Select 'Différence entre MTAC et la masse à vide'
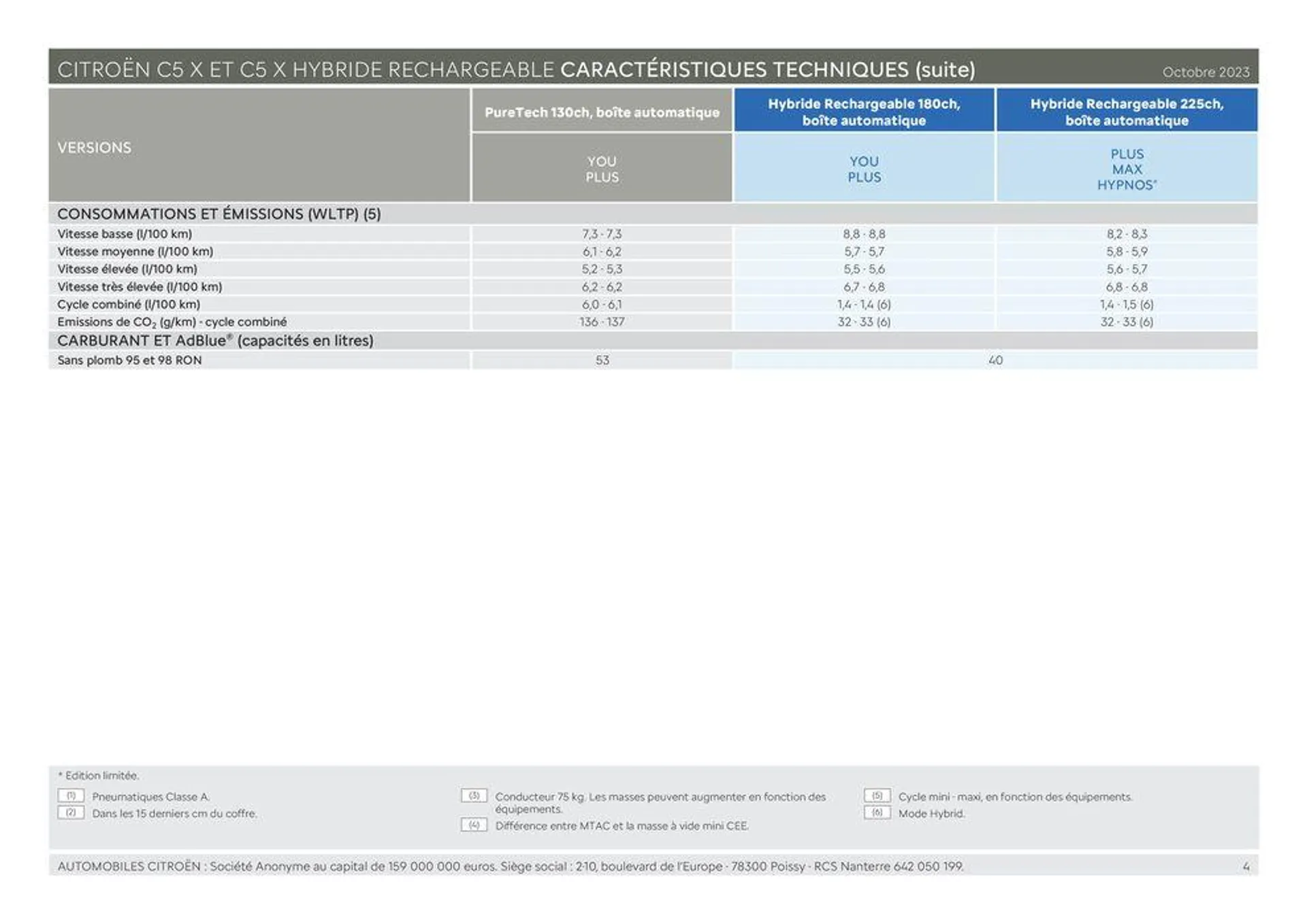The width and height of the screenshot is (1307, 924). 622,826
